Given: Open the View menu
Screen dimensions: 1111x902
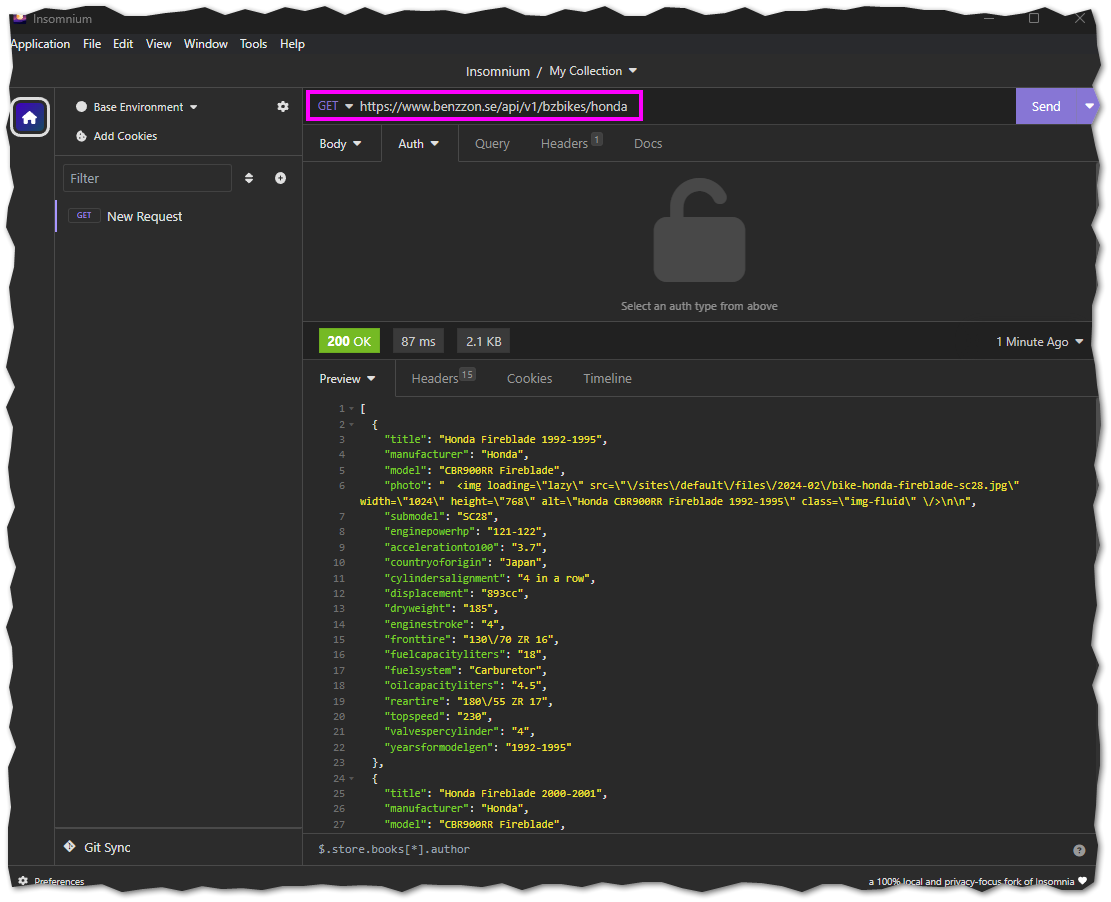Looking at the screenshot, I should pyautogui.click(x=159, y=44).
